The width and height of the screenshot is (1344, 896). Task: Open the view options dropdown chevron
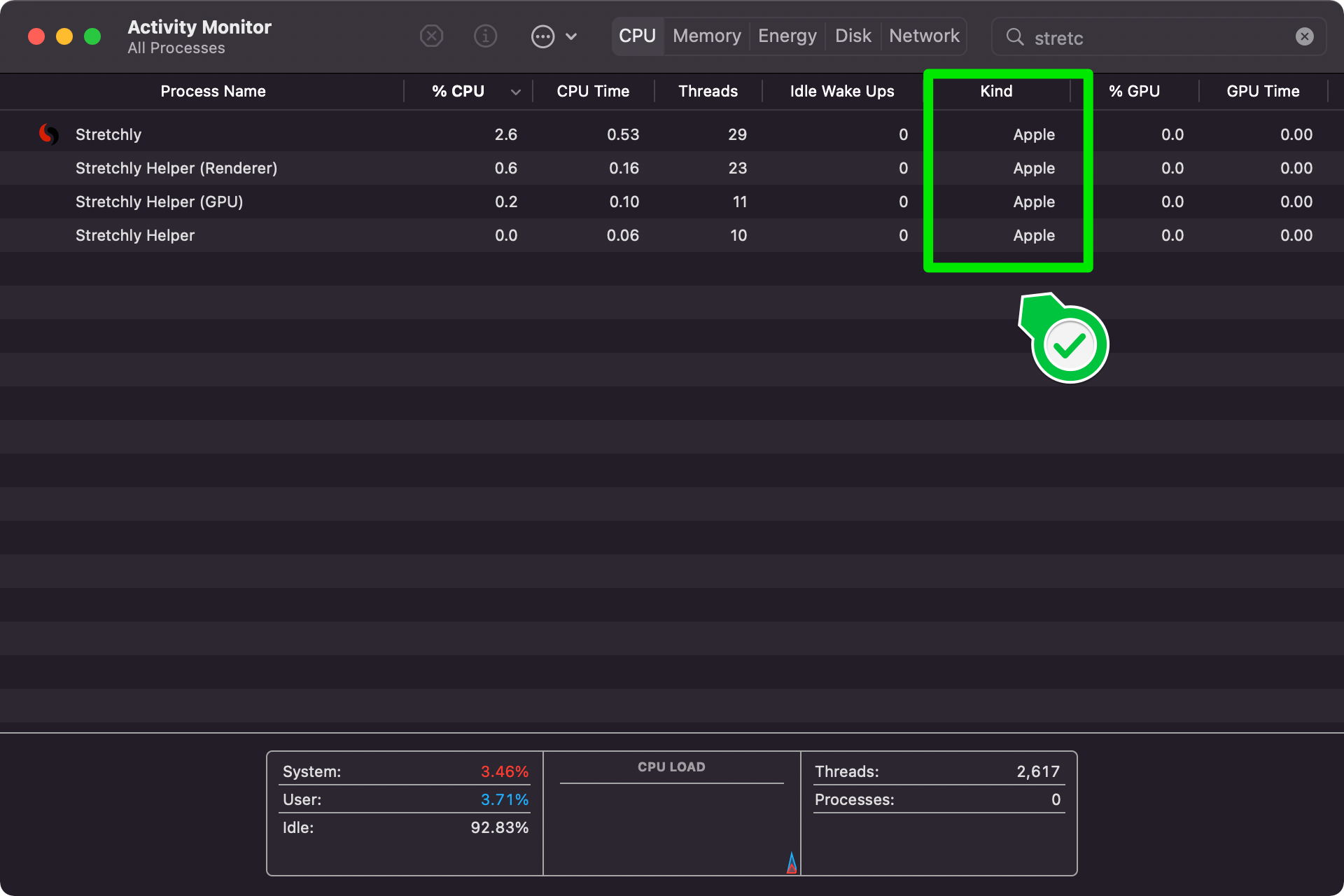tap(572, 36)
